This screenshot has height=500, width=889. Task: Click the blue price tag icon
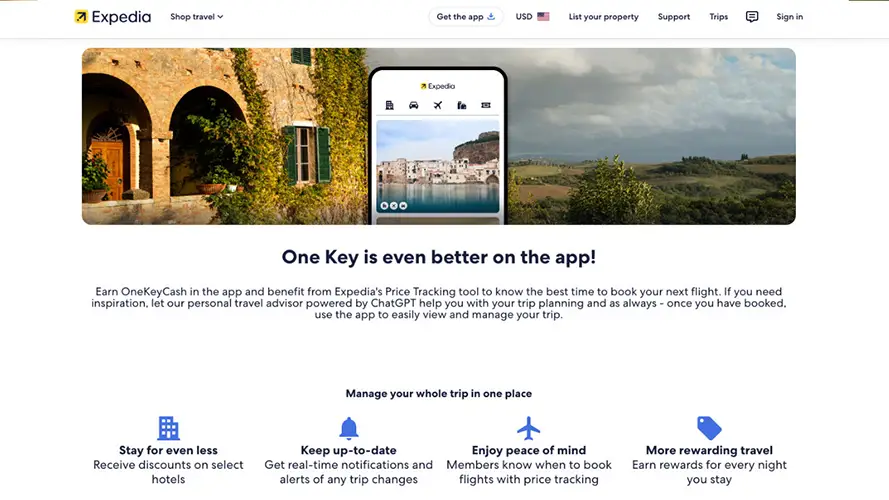pos(709,428)
